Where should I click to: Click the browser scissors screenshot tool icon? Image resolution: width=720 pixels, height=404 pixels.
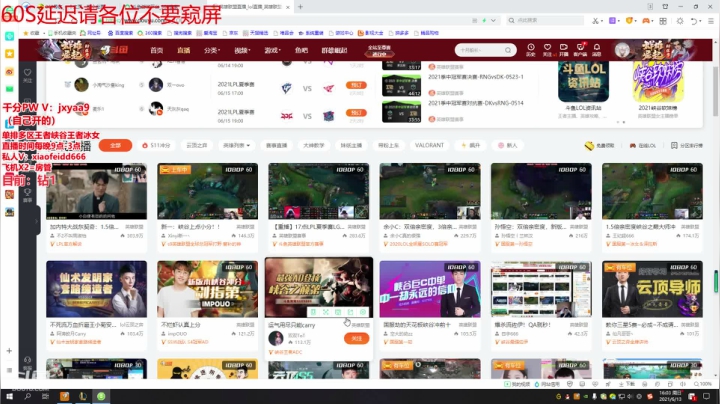click(595, 21)
